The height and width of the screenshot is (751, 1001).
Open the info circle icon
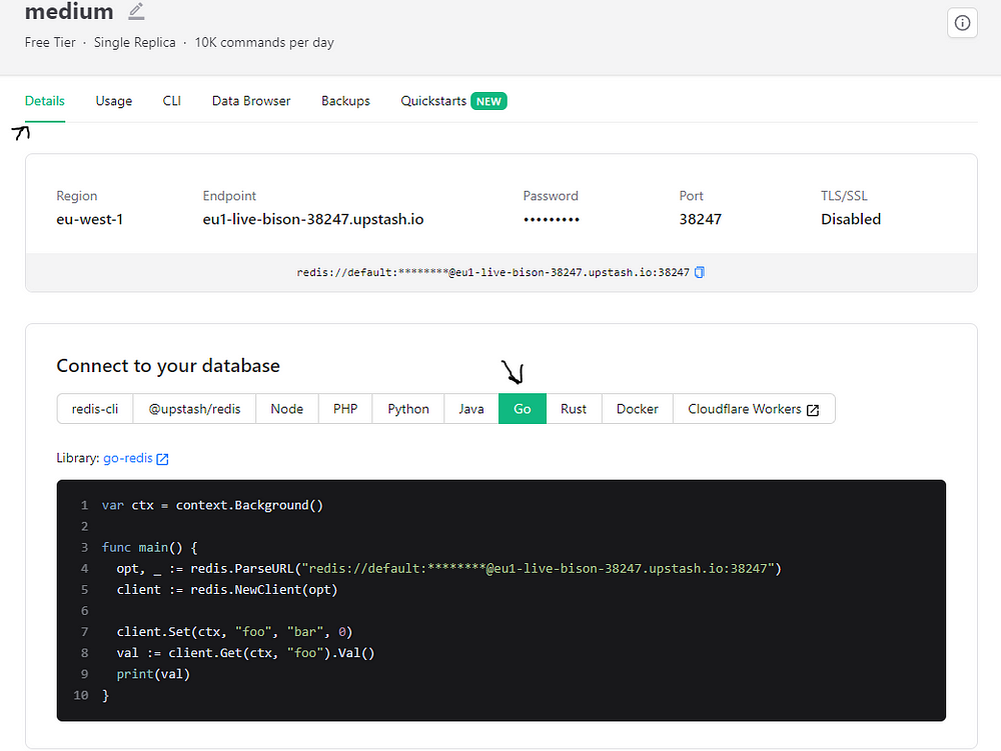click(x=962, y=23)
